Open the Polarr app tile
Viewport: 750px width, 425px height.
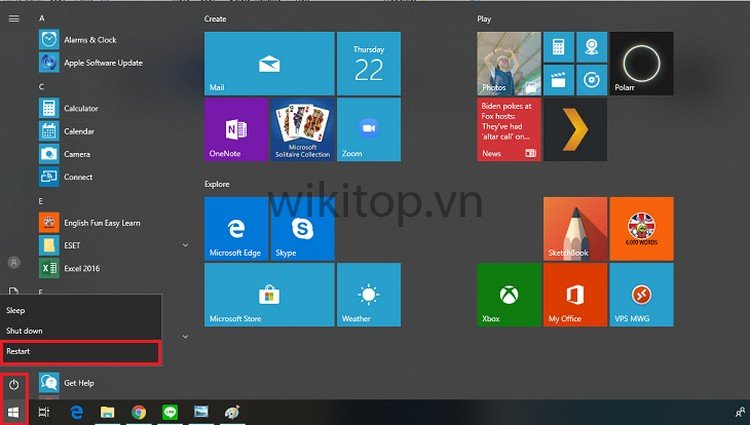click(641, 63)
